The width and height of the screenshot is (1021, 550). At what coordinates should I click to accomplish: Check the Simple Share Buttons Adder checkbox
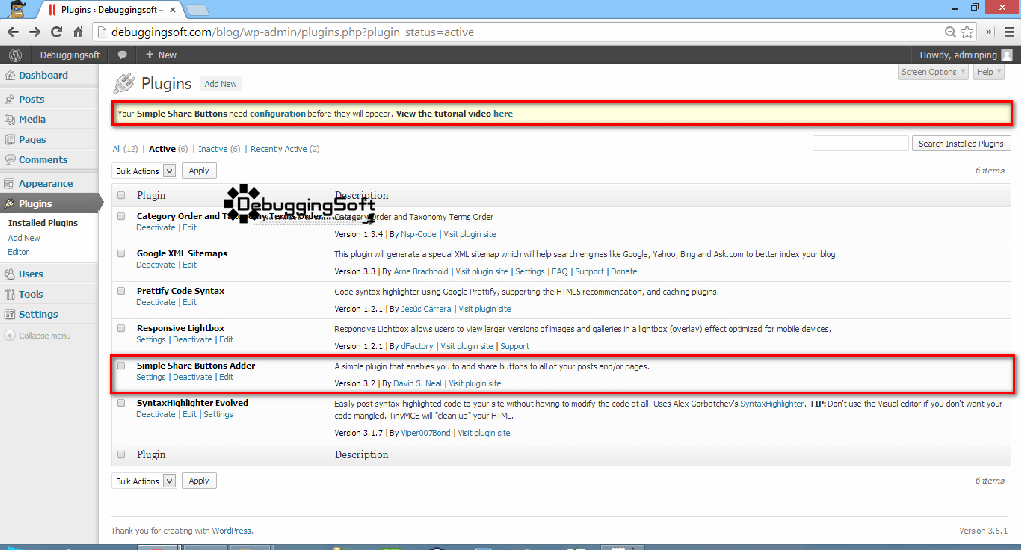coord(121,366)
